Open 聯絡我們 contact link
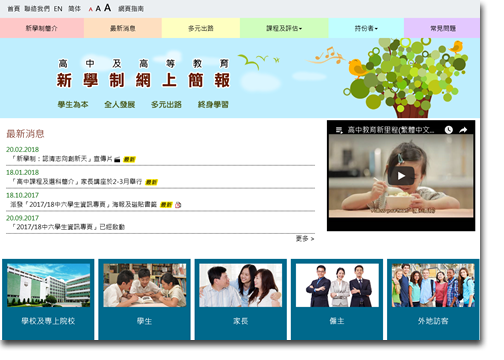 37,9
